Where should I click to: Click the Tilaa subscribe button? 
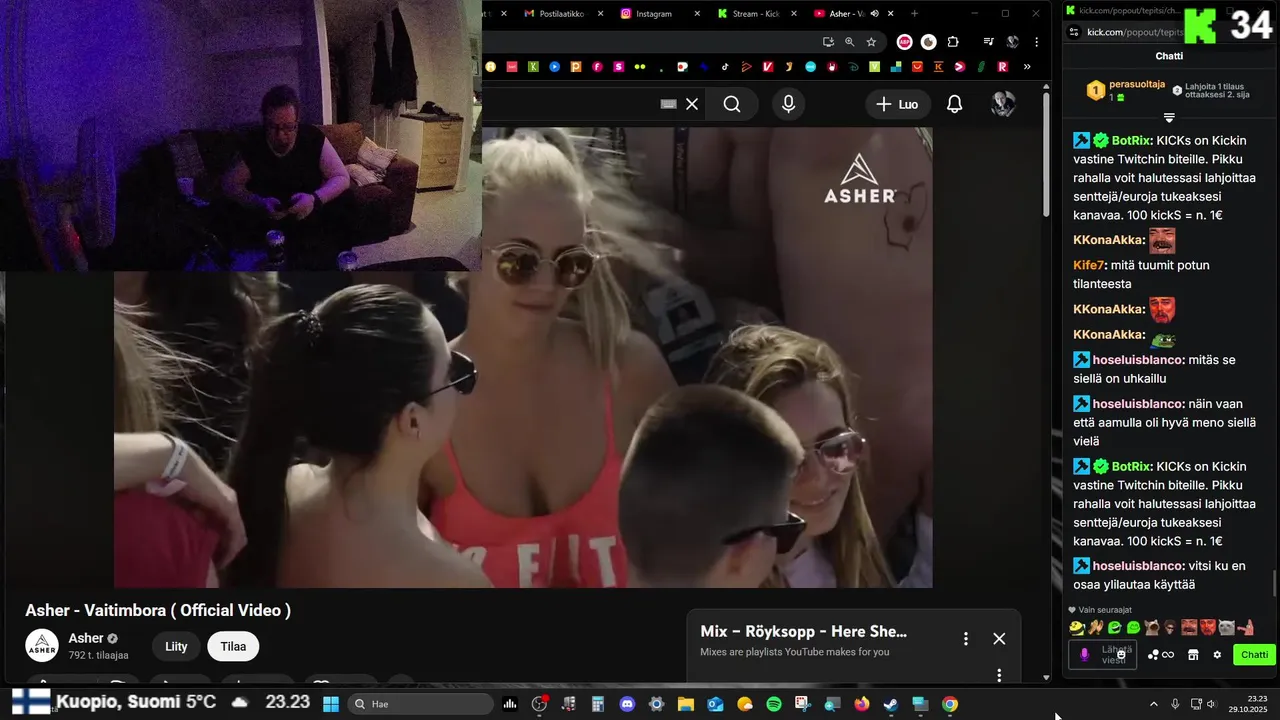[x=233, y=646]
